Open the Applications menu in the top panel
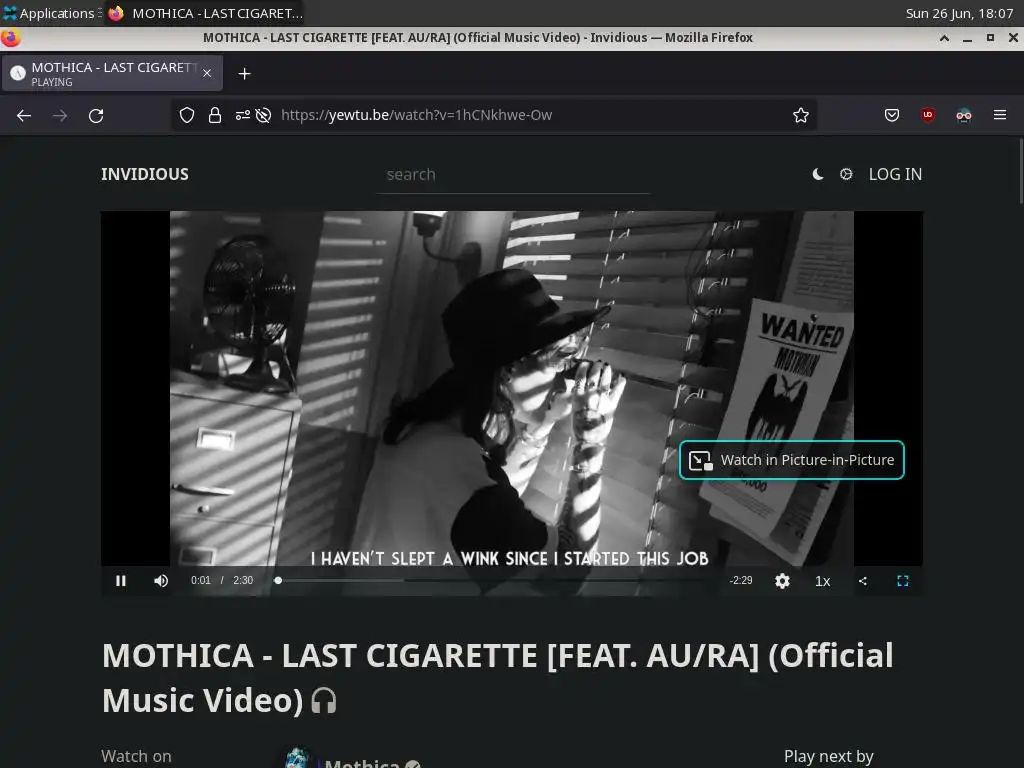 pyautogui.click(x=50, y=13)
